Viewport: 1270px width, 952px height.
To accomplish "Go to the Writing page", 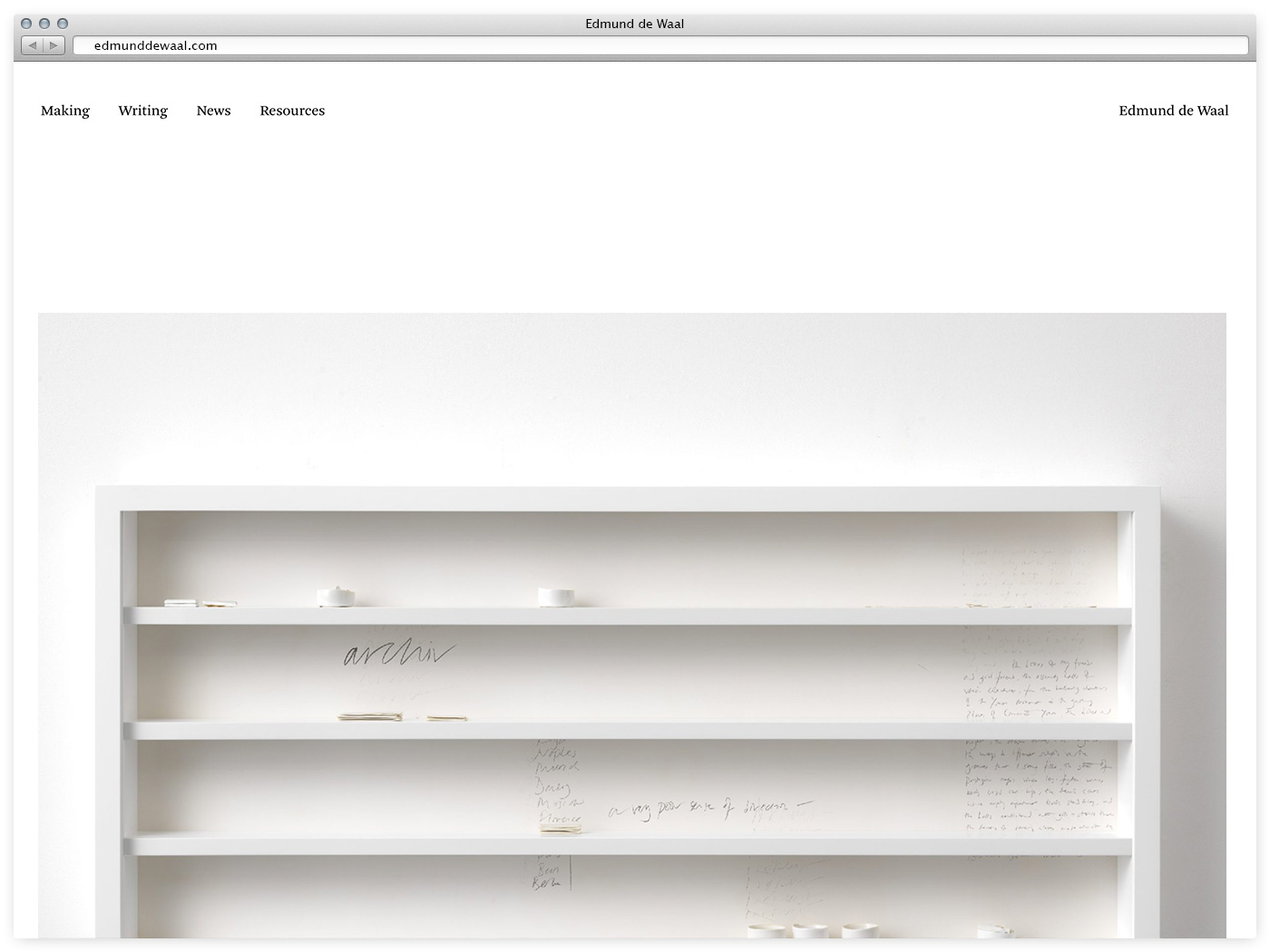I will click(x=142, y=111).
